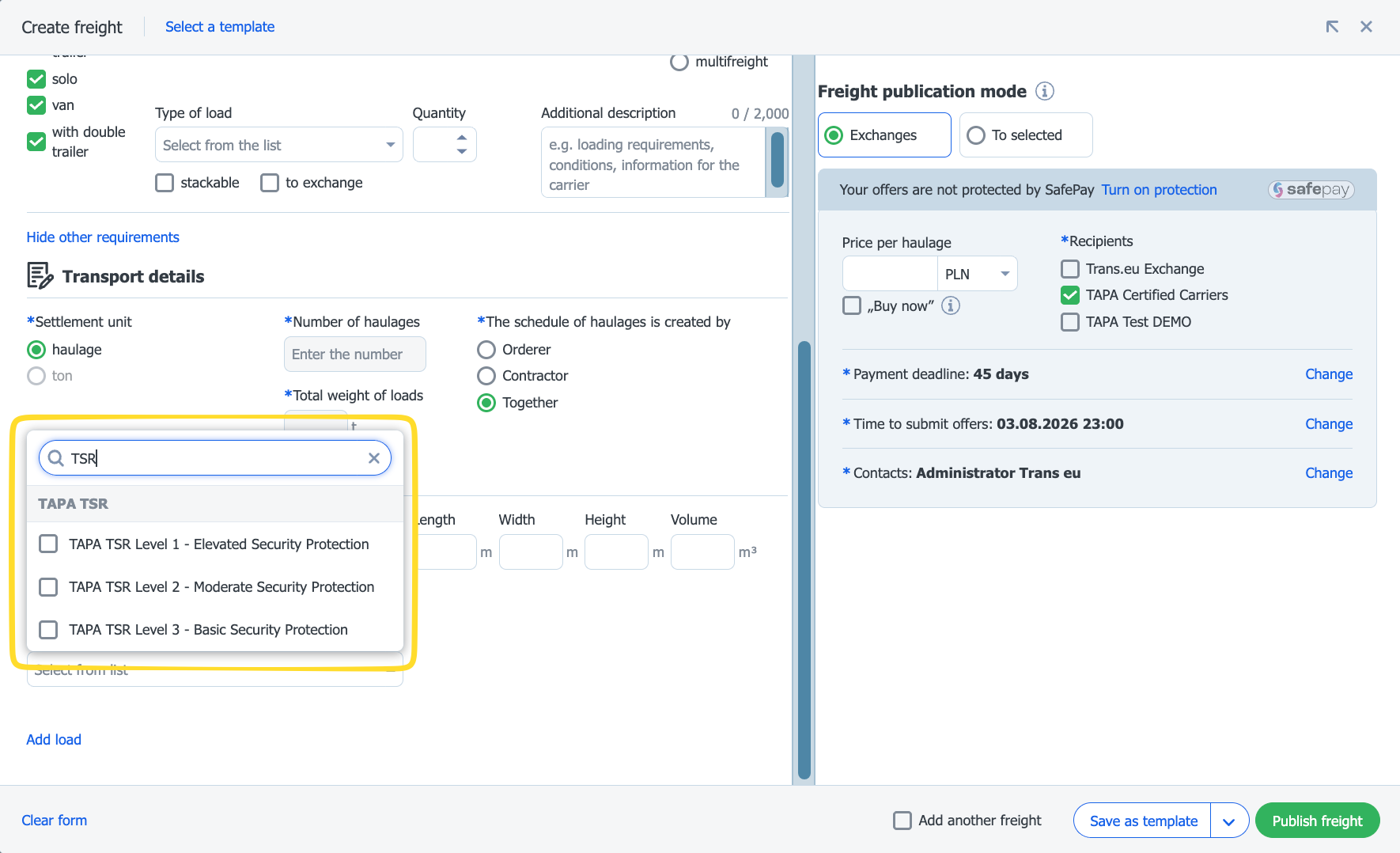Select Exchanges publication mode
Screen dimensions: 1400x853
tap(884, 135)
